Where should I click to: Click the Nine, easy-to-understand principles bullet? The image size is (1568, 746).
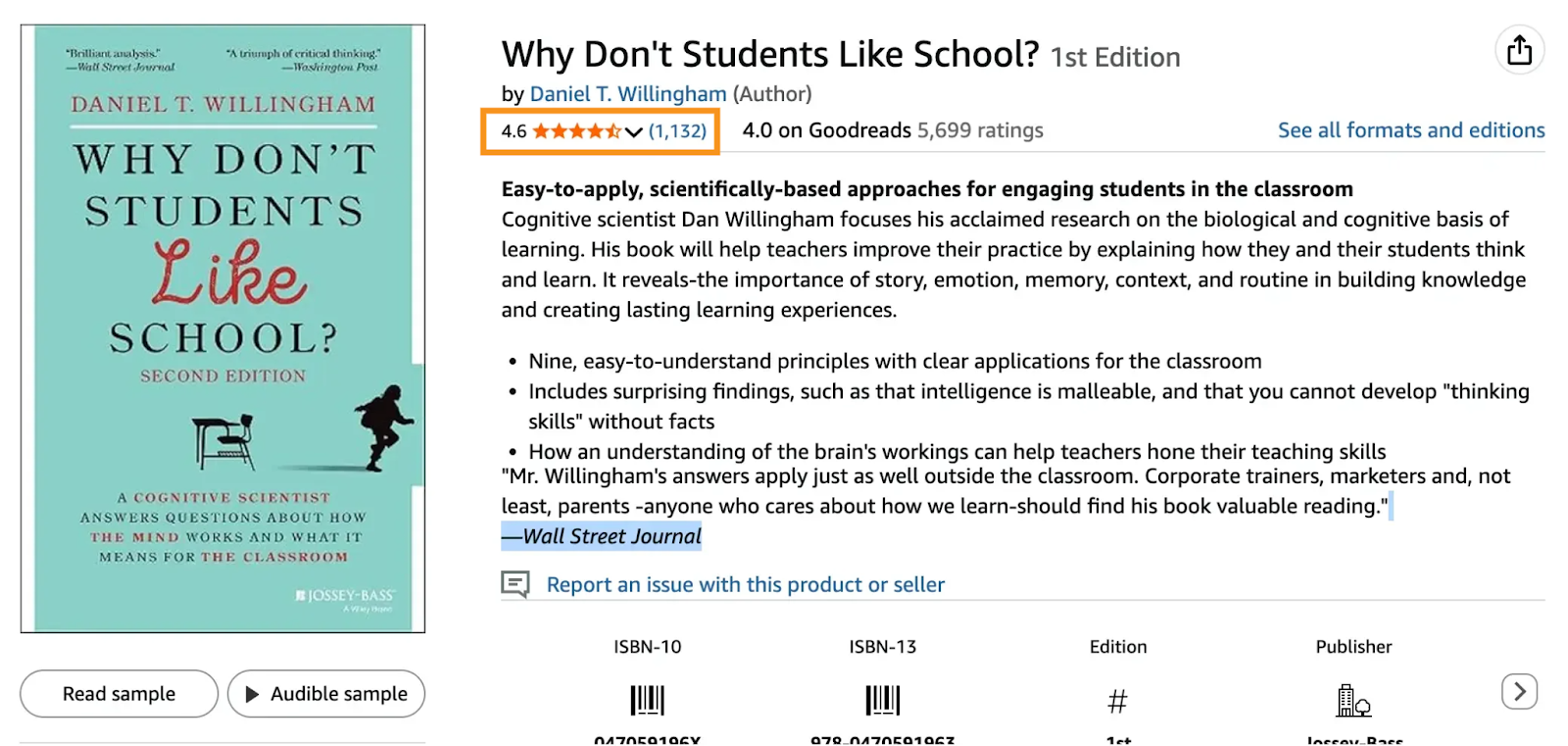(895, 362)
